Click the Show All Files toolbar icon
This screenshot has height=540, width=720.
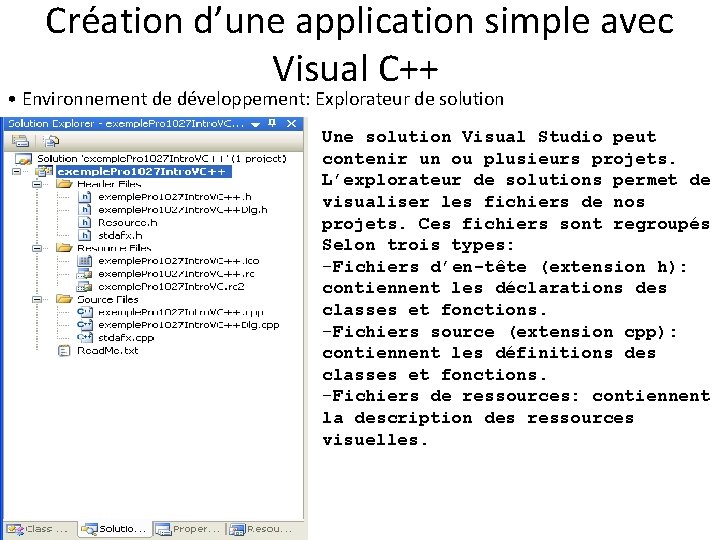pyautogui.click(x=51, y=141)
